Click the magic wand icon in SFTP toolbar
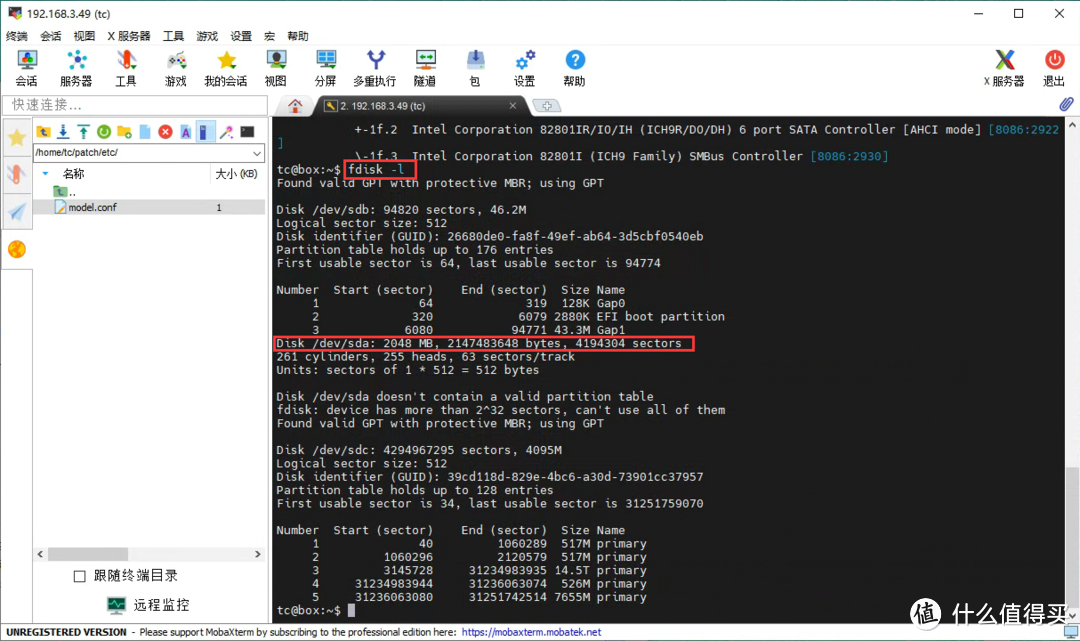1080x641 pixels. 226,132
